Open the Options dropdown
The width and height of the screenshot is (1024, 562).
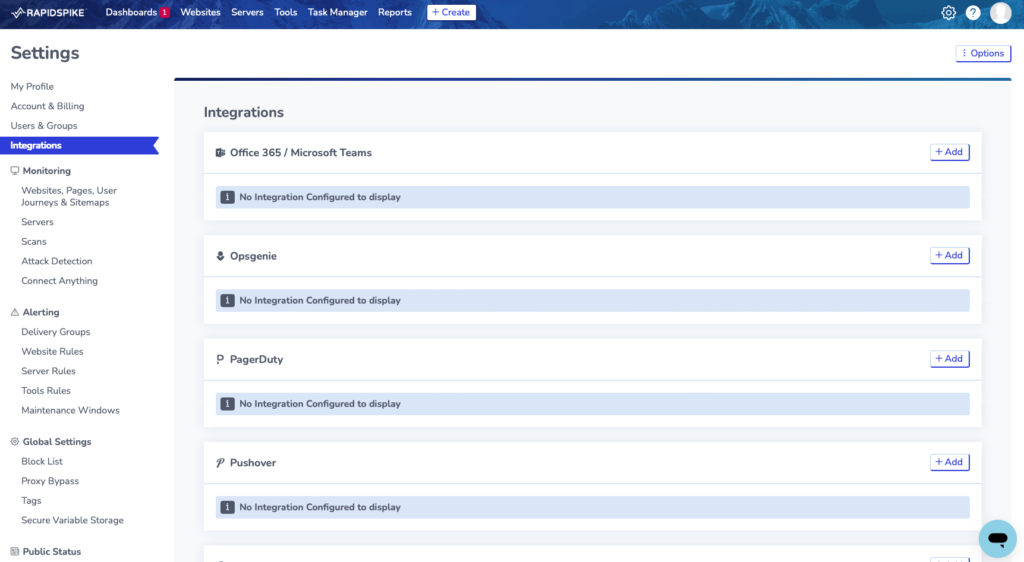[x=983, y=54]
